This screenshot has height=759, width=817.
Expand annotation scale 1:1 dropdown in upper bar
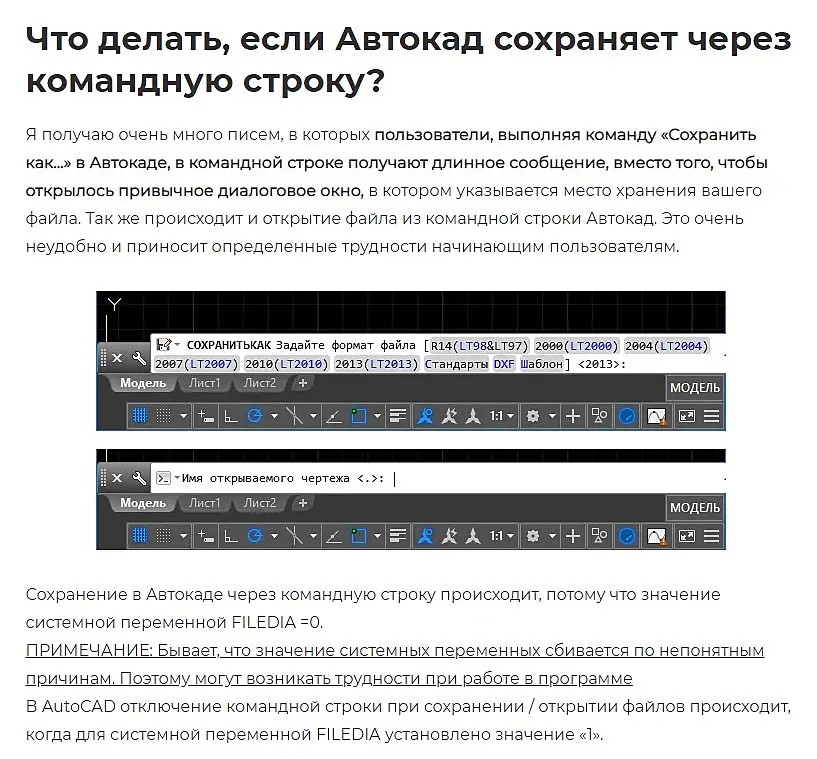pyautogui.click(x=502, y=416)
